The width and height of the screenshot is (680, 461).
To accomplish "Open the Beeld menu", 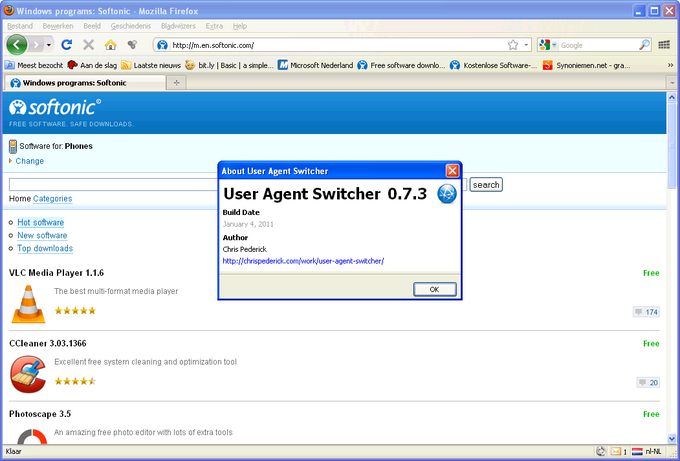I will [x=92, y=26].
